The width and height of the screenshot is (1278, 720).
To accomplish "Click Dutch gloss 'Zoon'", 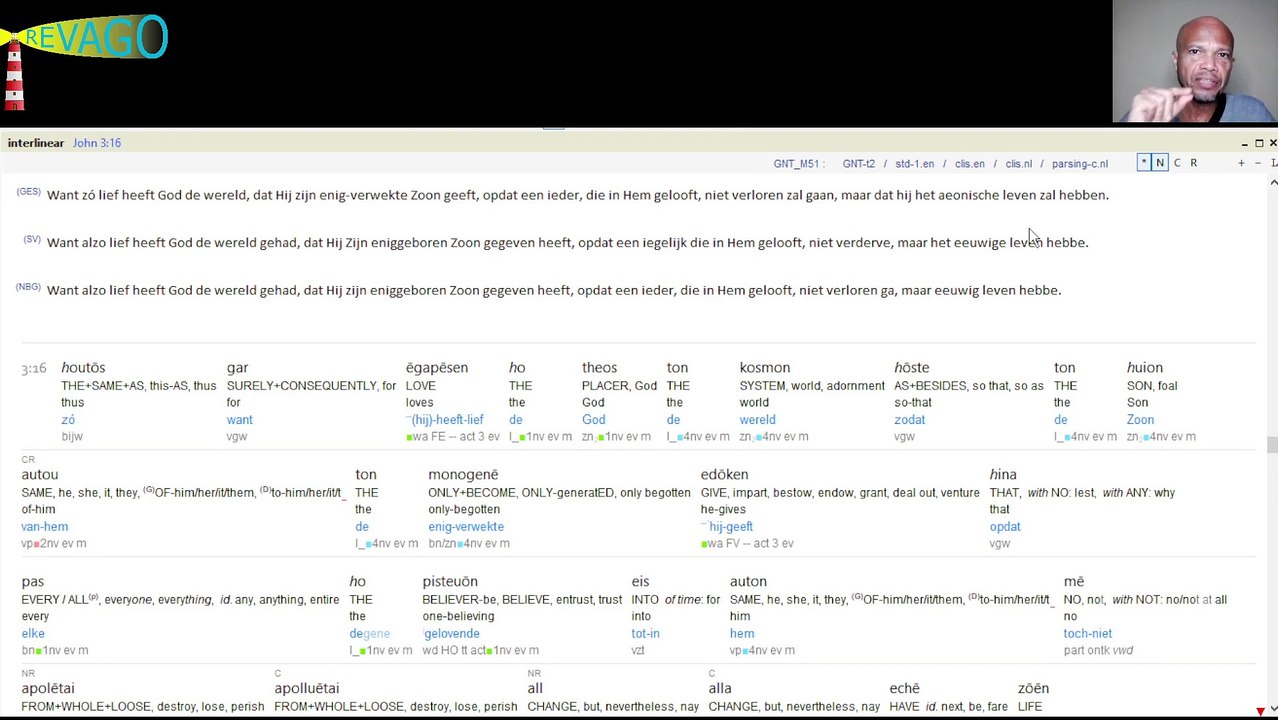I will click(1140, 420).
